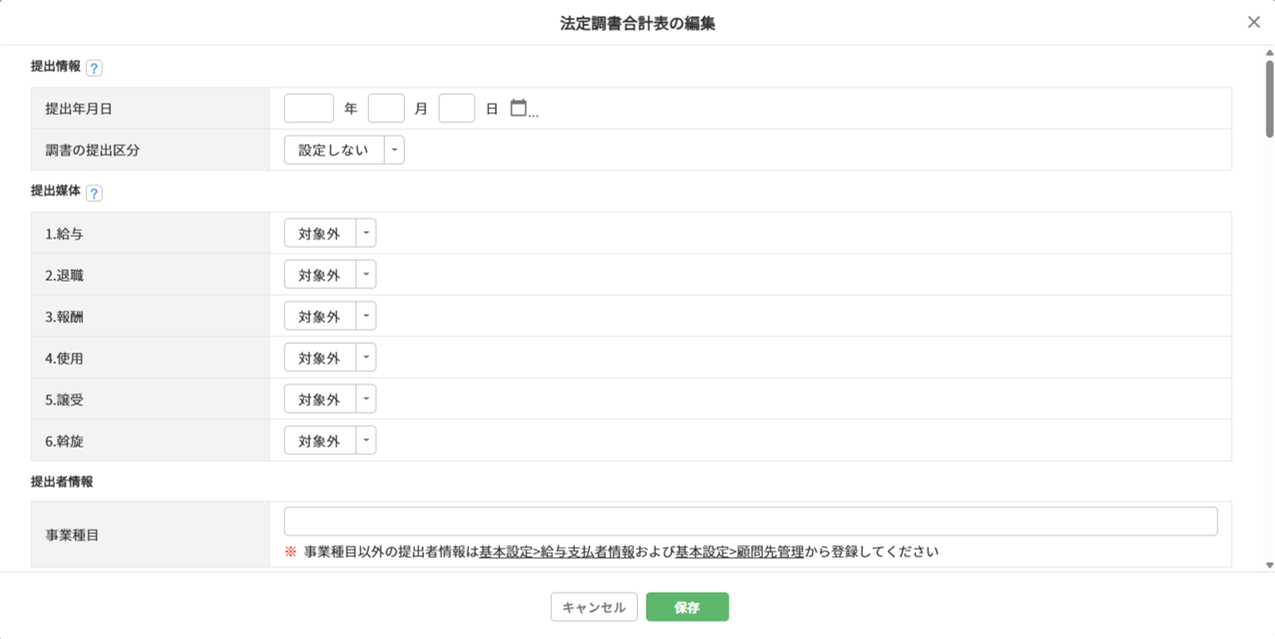Image resolution: width=1275 pixels, height=639 pixels.
Task: Click the 事業種目 text field
Action: click(x=750, y=521)
